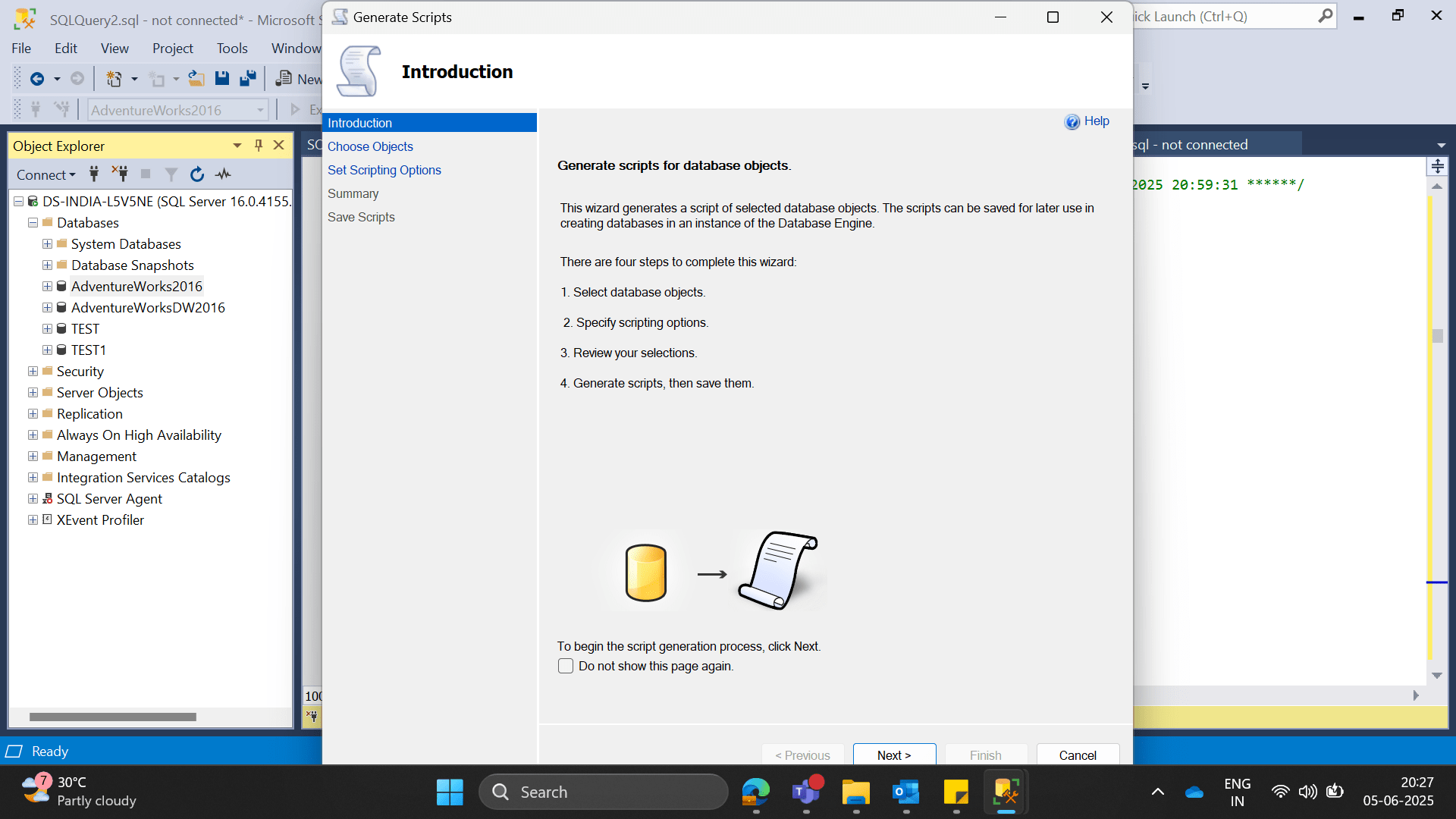Cancel the Generate Scripts wizard

pyautogui.click(x=1077, y=755)
